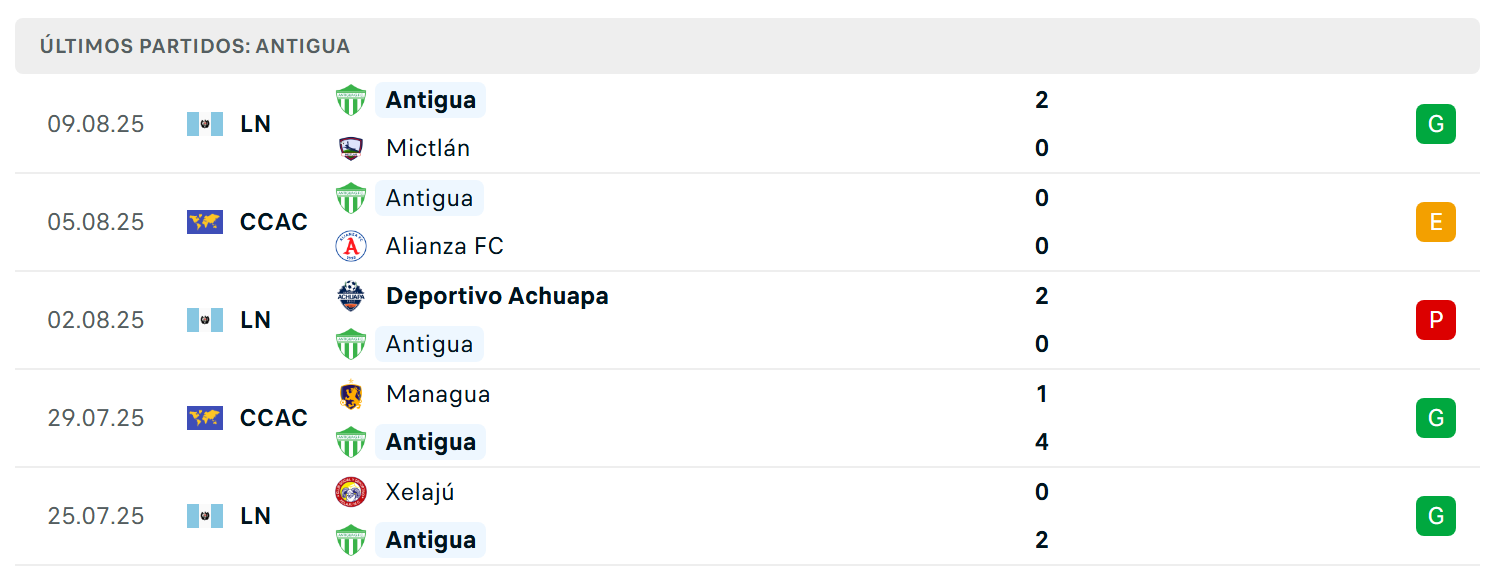Click the Alianza FC team logo

351,246
